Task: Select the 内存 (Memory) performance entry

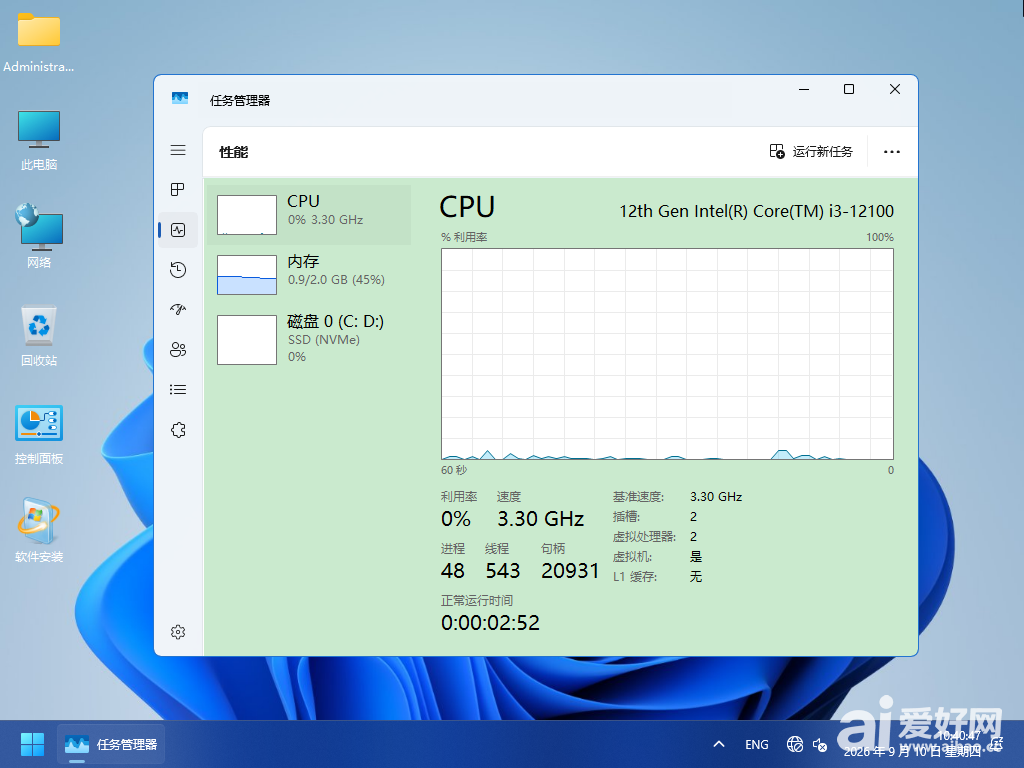Action: (x=309, y=275)
